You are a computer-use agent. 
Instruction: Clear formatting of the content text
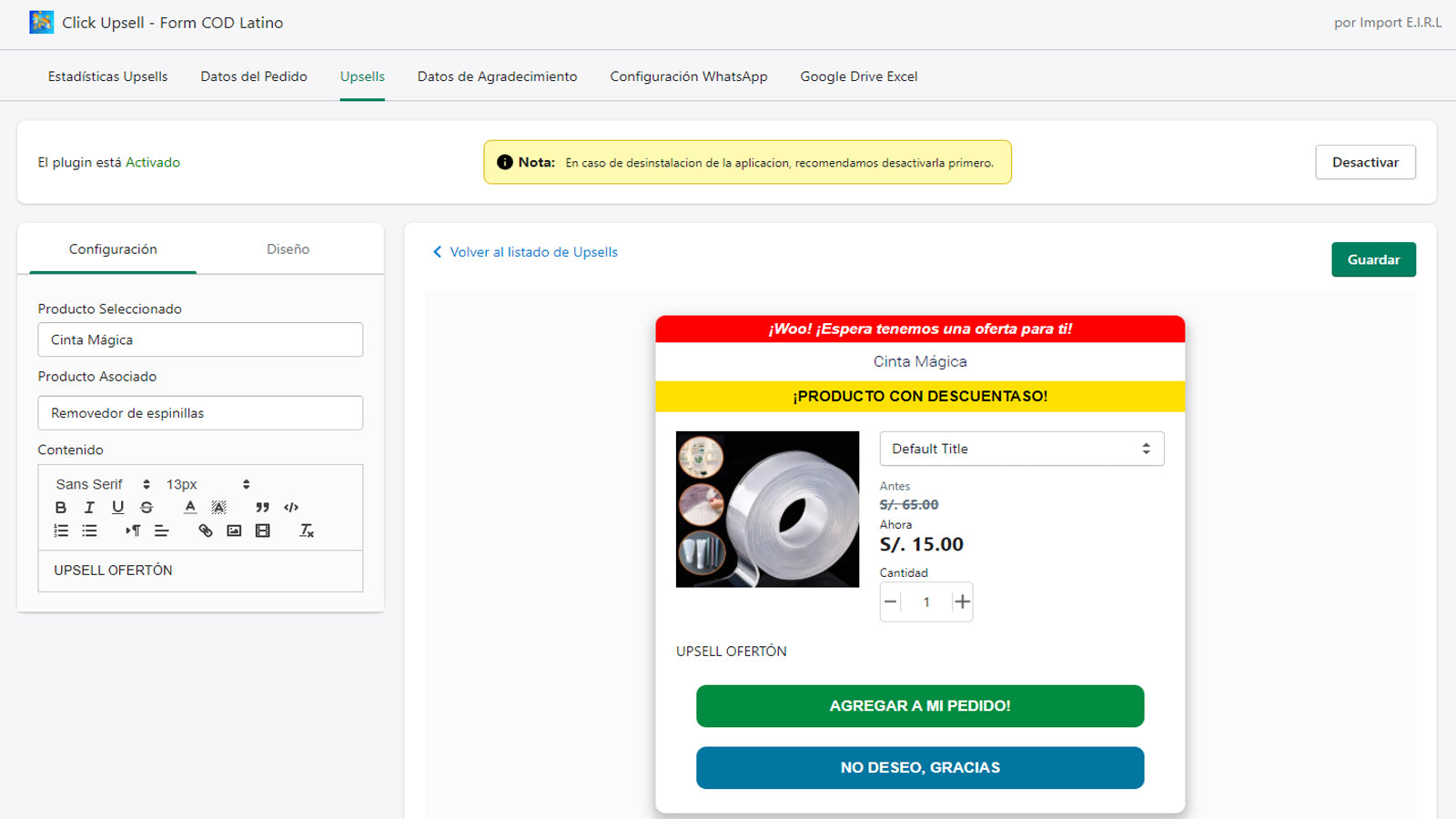[x=307, y=531]
